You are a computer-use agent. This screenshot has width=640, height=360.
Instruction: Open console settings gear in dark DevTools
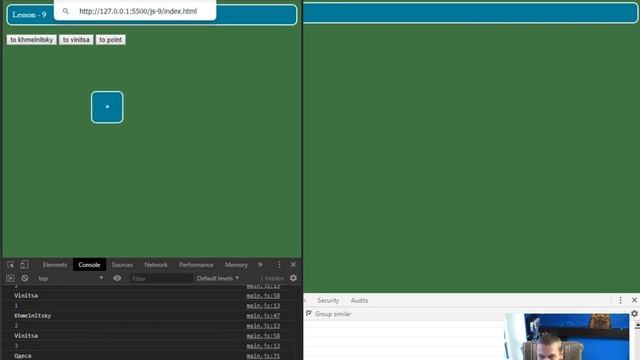(293, 278)
